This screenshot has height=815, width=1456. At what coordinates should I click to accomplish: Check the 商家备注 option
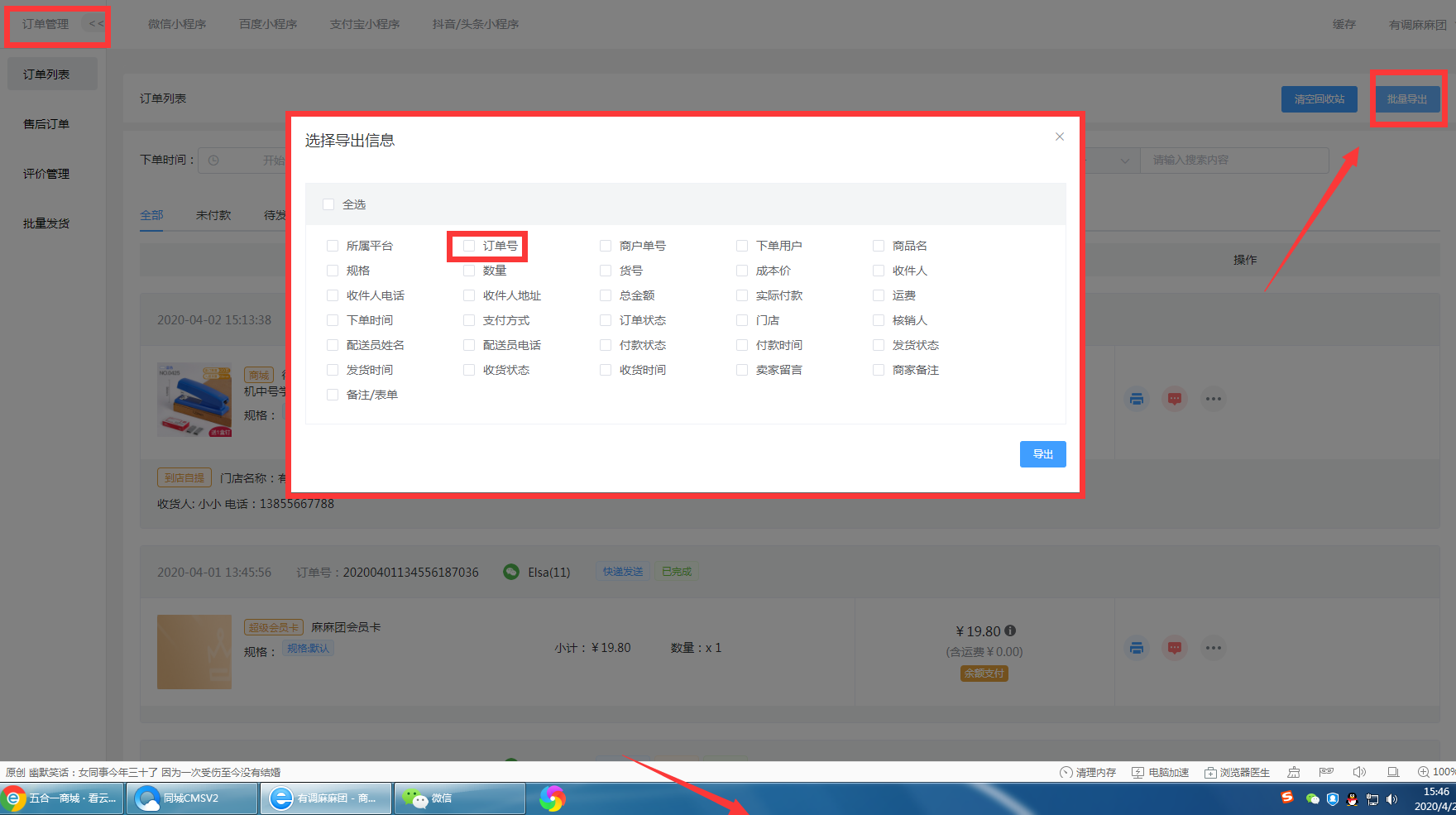(879, 370)
